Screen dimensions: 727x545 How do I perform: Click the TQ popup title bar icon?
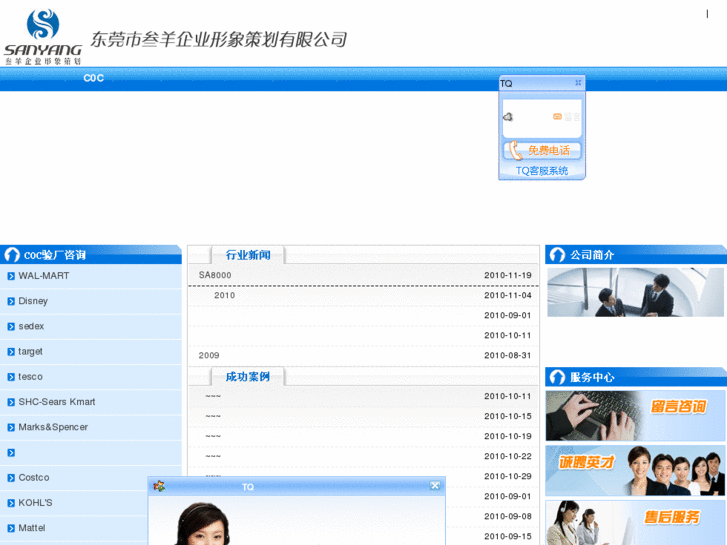159,486
